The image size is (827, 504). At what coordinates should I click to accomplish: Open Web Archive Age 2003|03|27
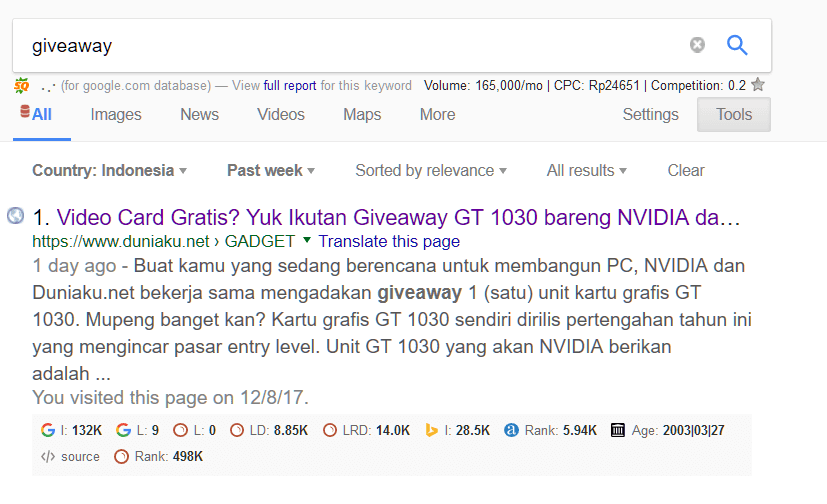pyautogui.click(x=668, y=430)
